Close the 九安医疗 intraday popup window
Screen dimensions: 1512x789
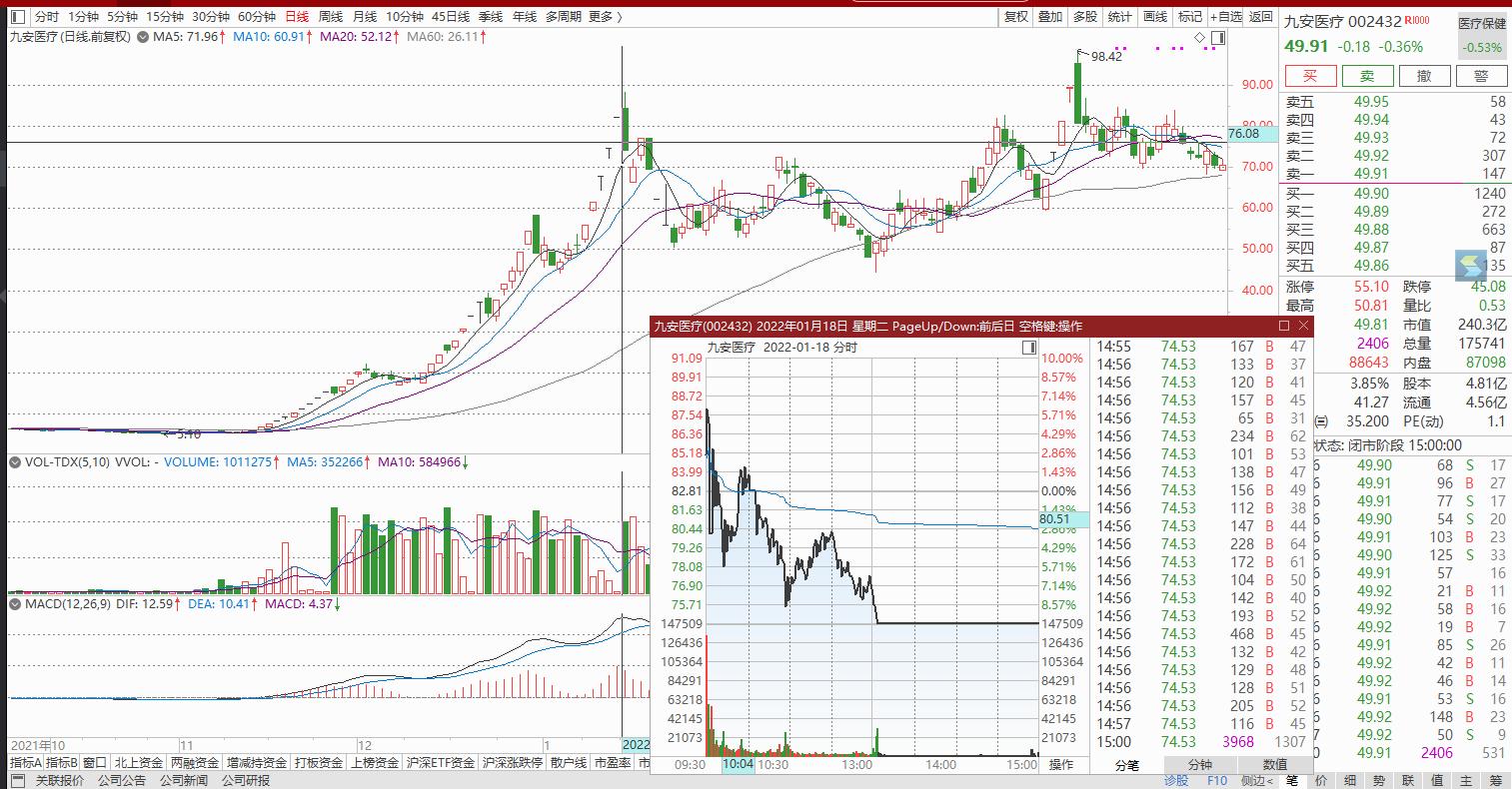point(1303,326)
